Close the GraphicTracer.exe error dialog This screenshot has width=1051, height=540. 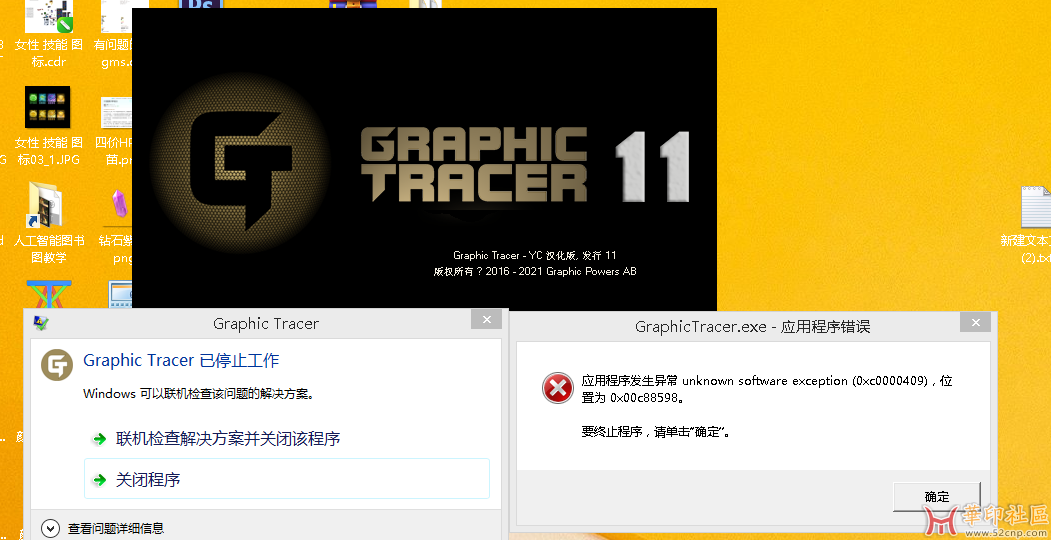tap(975, 322)
